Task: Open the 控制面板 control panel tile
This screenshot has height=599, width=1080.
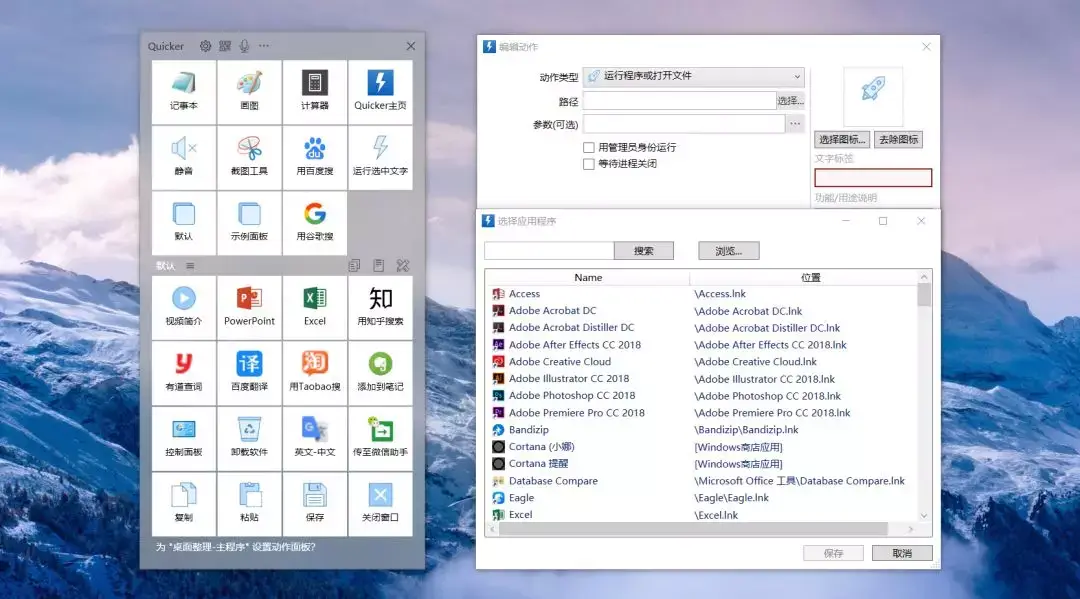Action: [x=184, y=439]
